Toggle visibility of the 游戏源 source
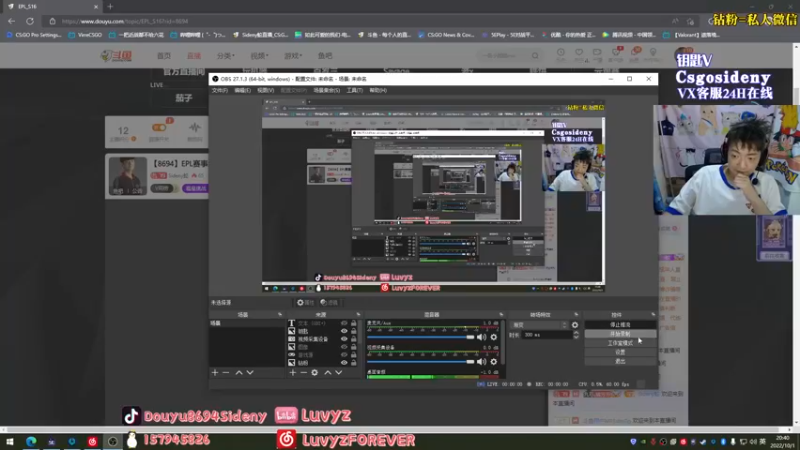 [344, 355]
